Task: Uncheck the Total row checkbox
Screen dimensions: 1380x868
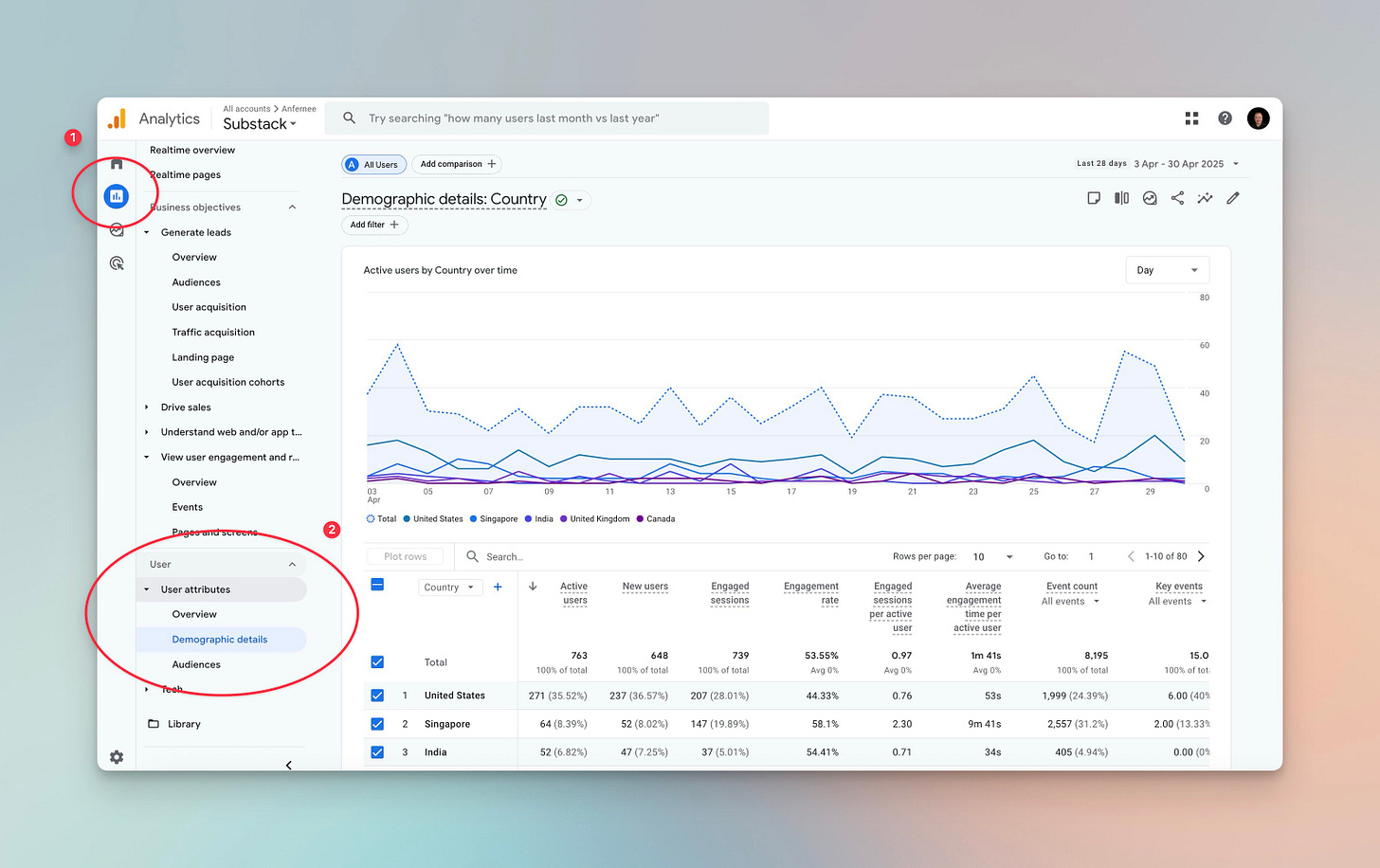Action: [x=377, y=662]
